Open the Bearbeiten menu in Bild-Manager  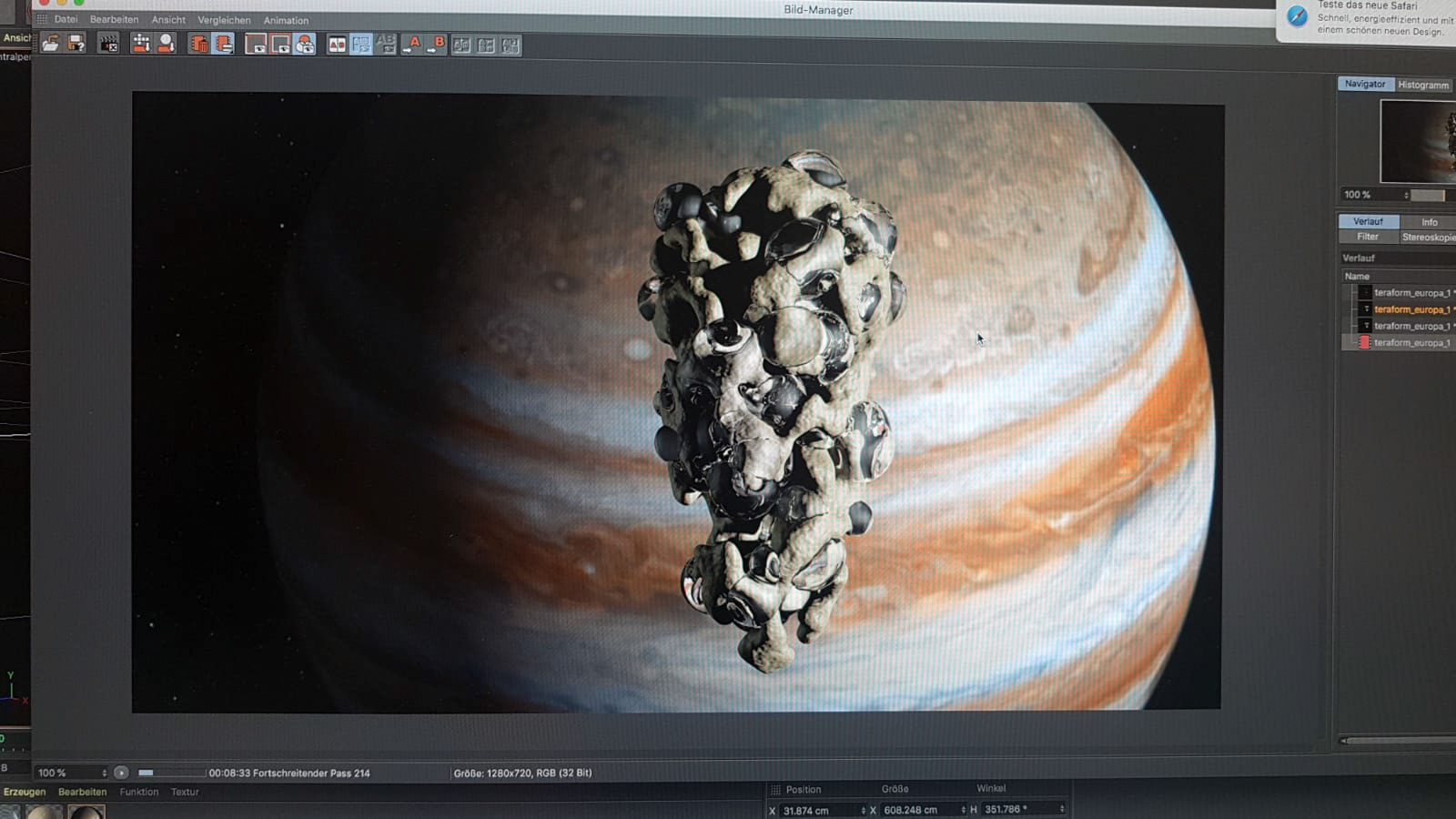click(114, 19)
